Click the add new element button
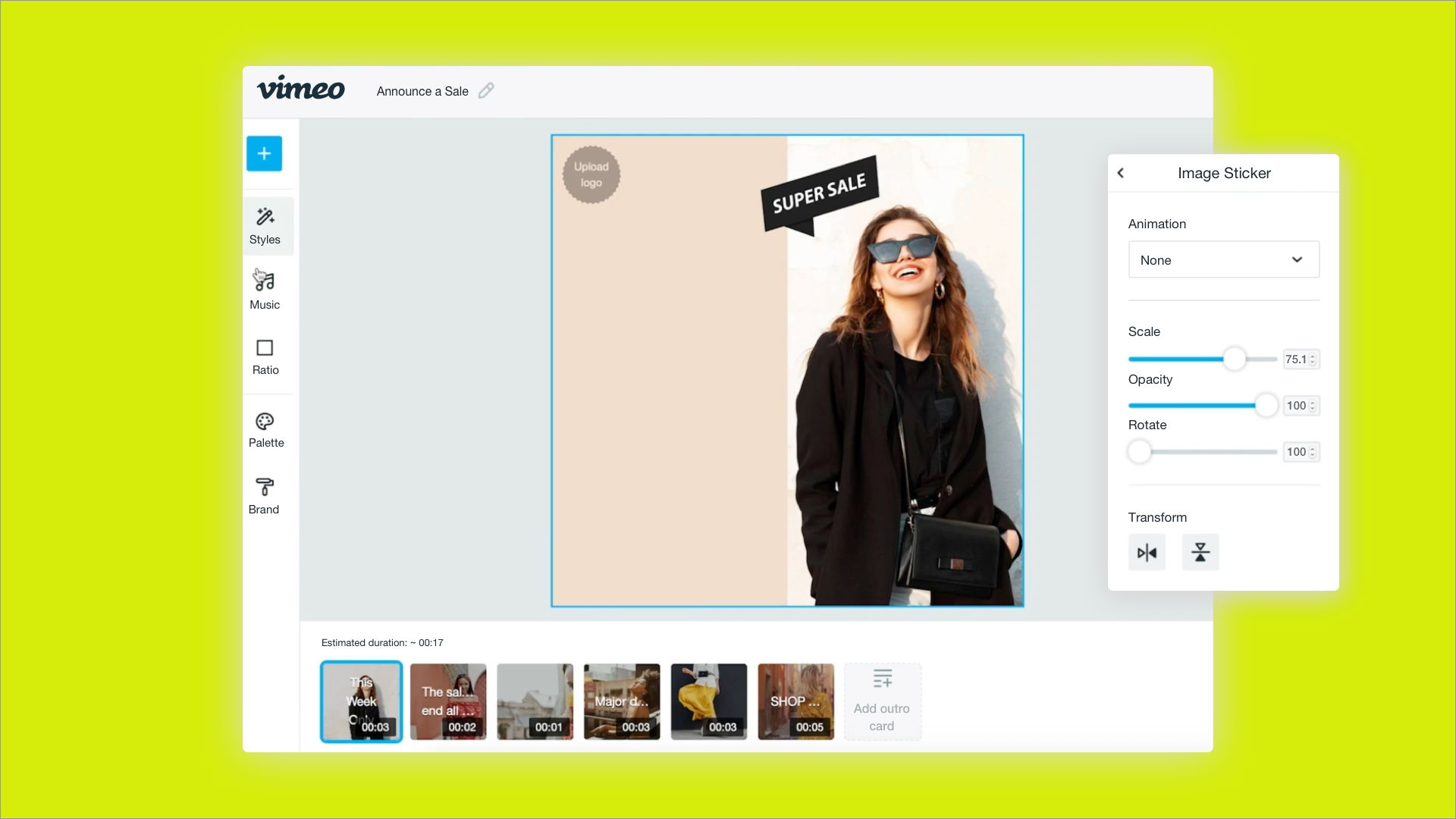This screenshot has width=1456, height=819. [264, 153]
